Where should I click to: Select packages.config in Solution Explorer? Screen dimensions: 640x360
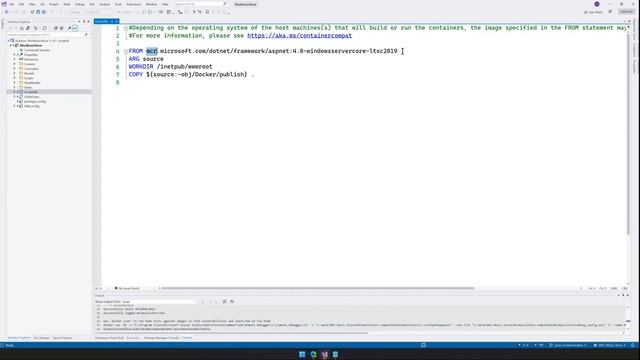tap(35, 101)
